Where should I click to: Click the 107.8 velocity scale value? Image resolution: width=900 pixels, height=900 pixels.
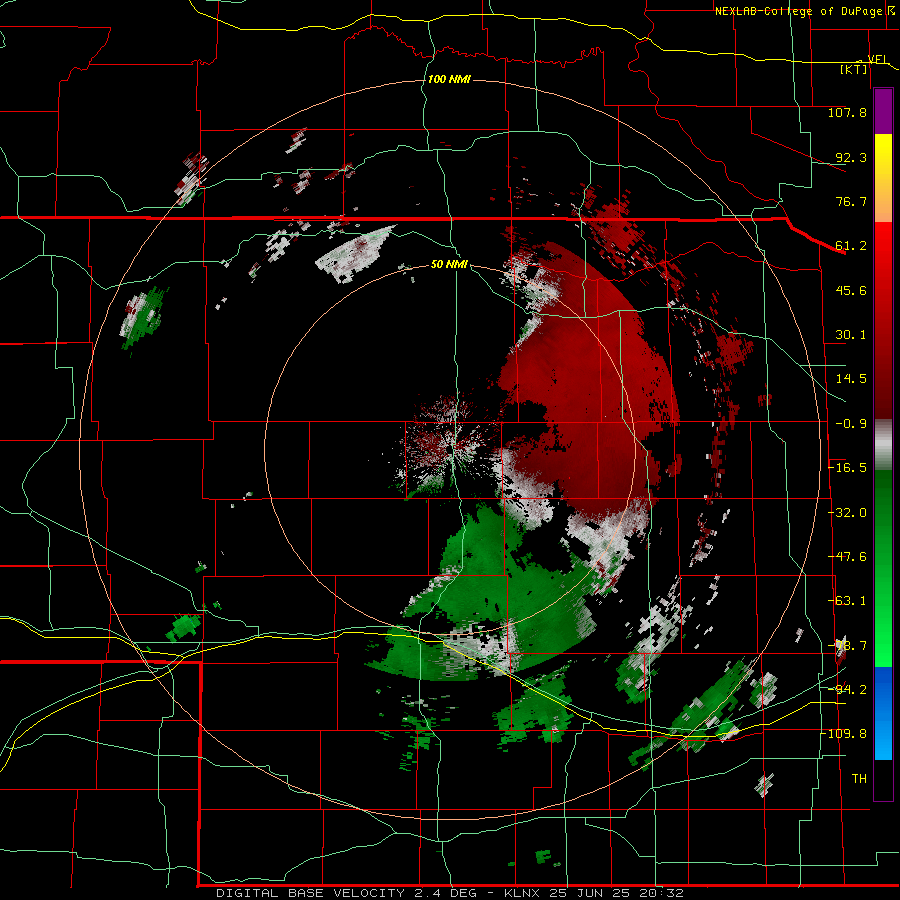tap(847, 112)
